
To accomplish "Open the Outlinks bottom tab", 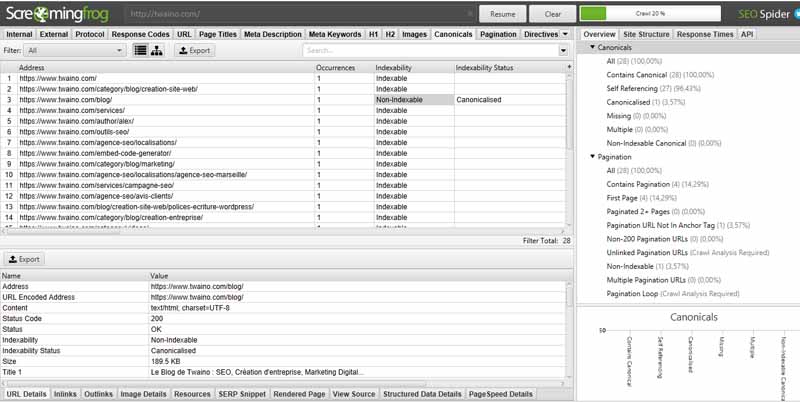I will point(98,394).
